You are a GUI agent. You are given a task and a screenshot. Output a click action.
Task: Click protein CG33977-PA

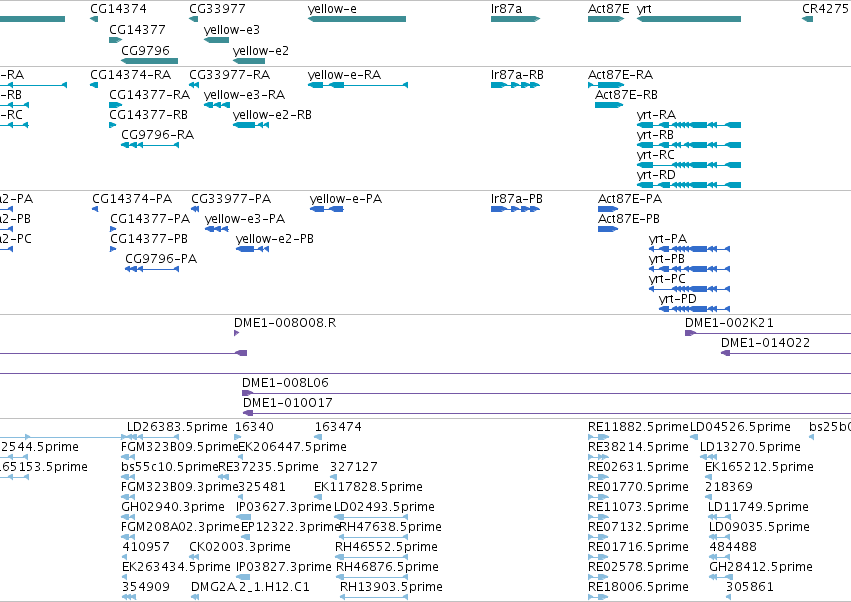tap(231, 199)
